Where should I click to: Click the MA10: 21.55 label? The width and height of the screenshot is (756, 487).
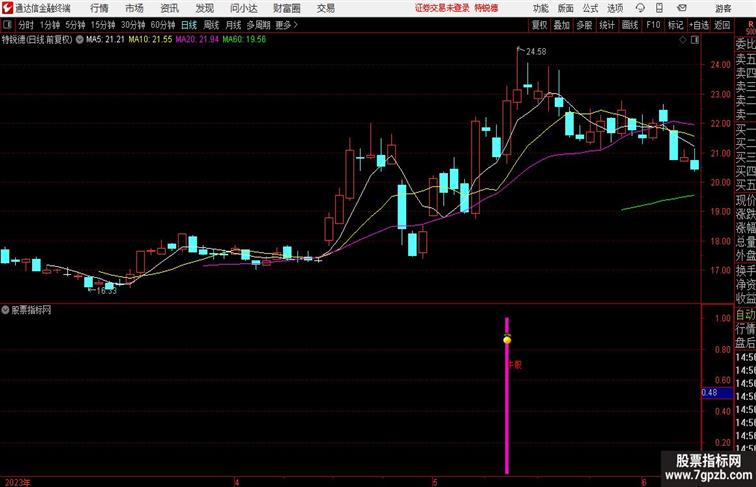click(x=150, y=40)
